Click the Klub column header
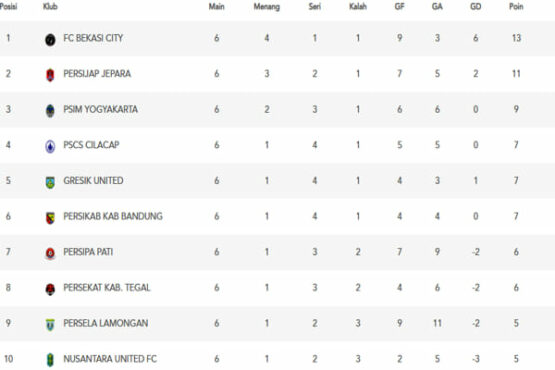The height and width of the screenshot is (370, 555). click(50, 6)
